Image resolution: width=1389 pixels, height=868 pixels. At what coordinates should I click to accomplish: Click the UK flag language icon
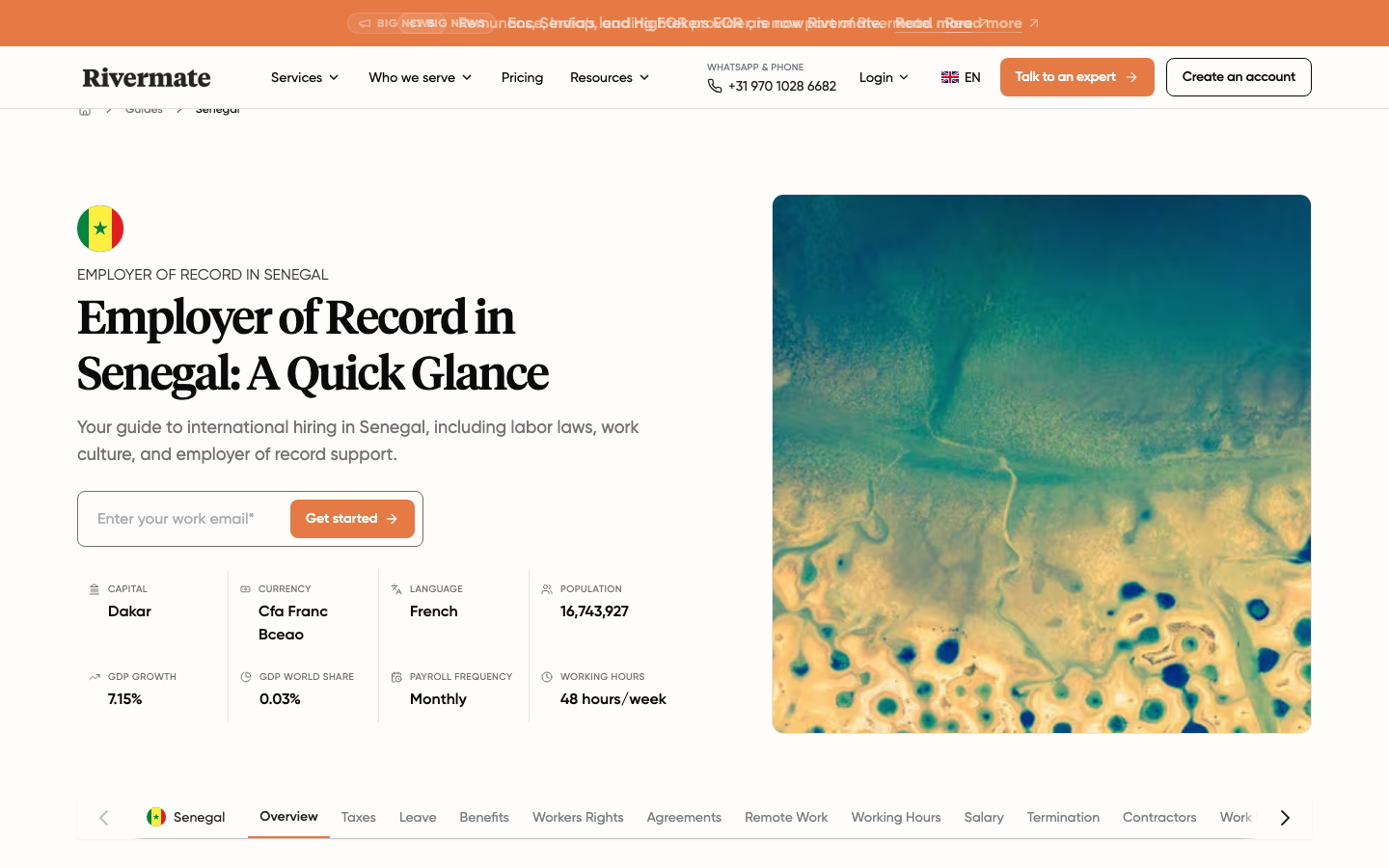950,77
